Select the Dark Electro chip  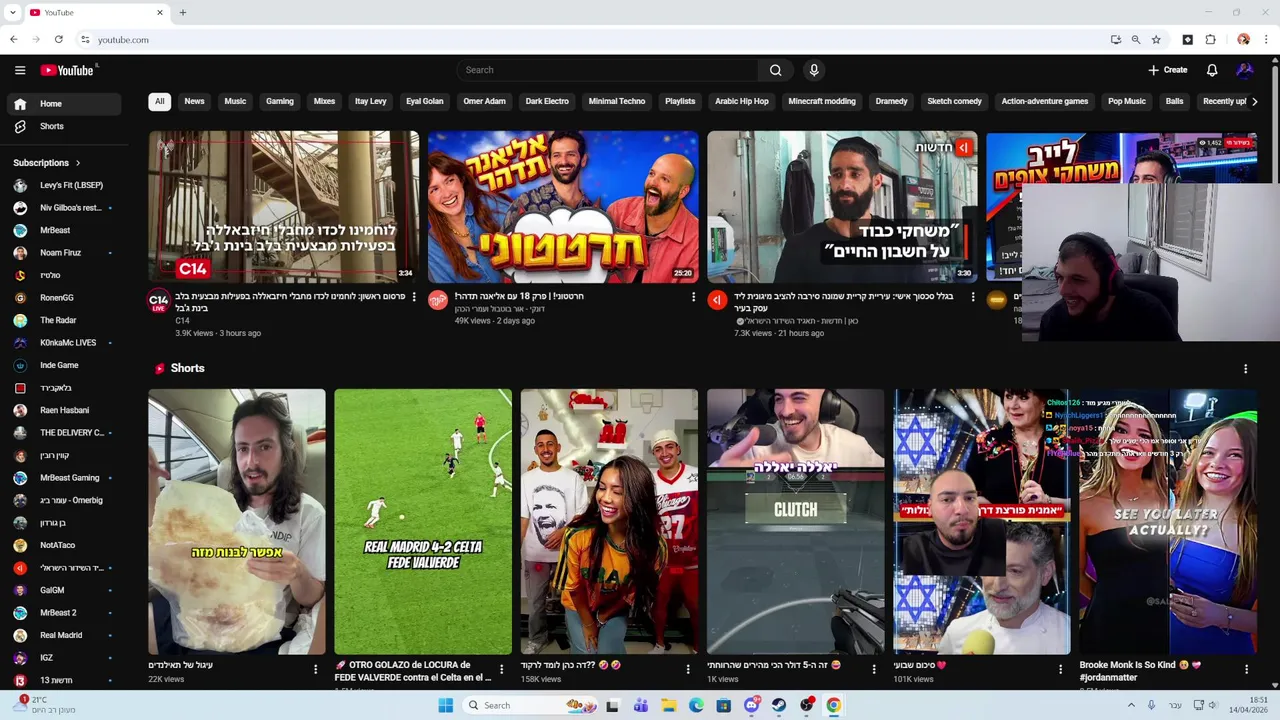tap(547, 101)
